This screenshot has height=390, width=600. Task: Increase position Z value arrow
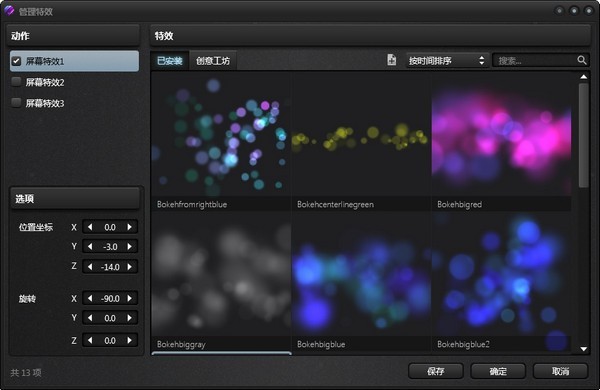pyautogui.click(x=130, y=266)
